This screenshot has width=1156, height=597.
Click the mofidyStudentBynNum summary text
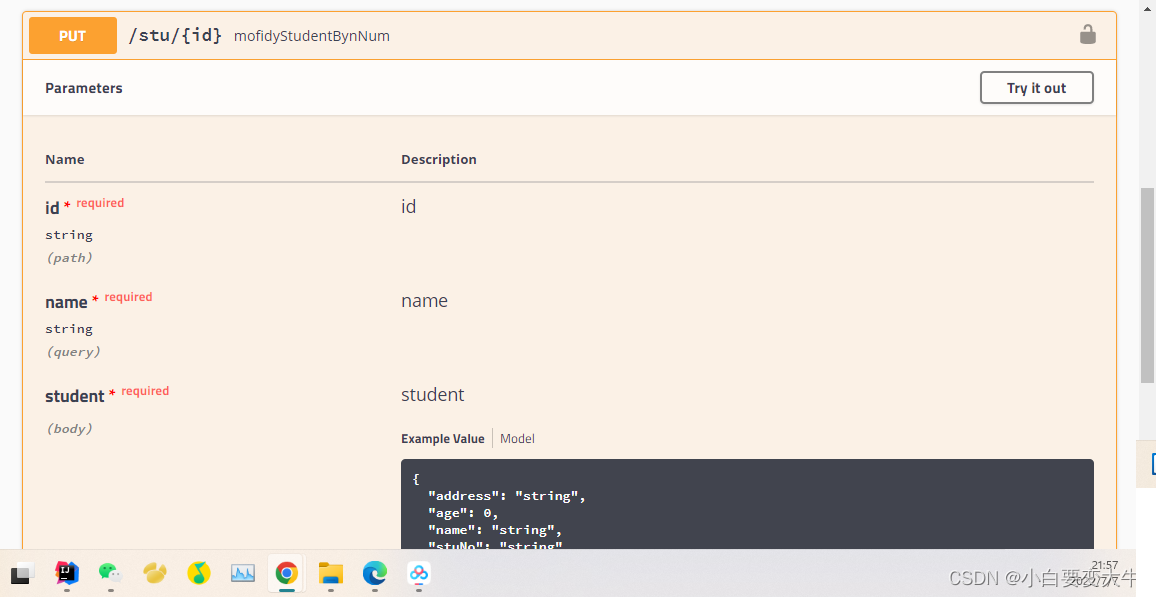312,36
